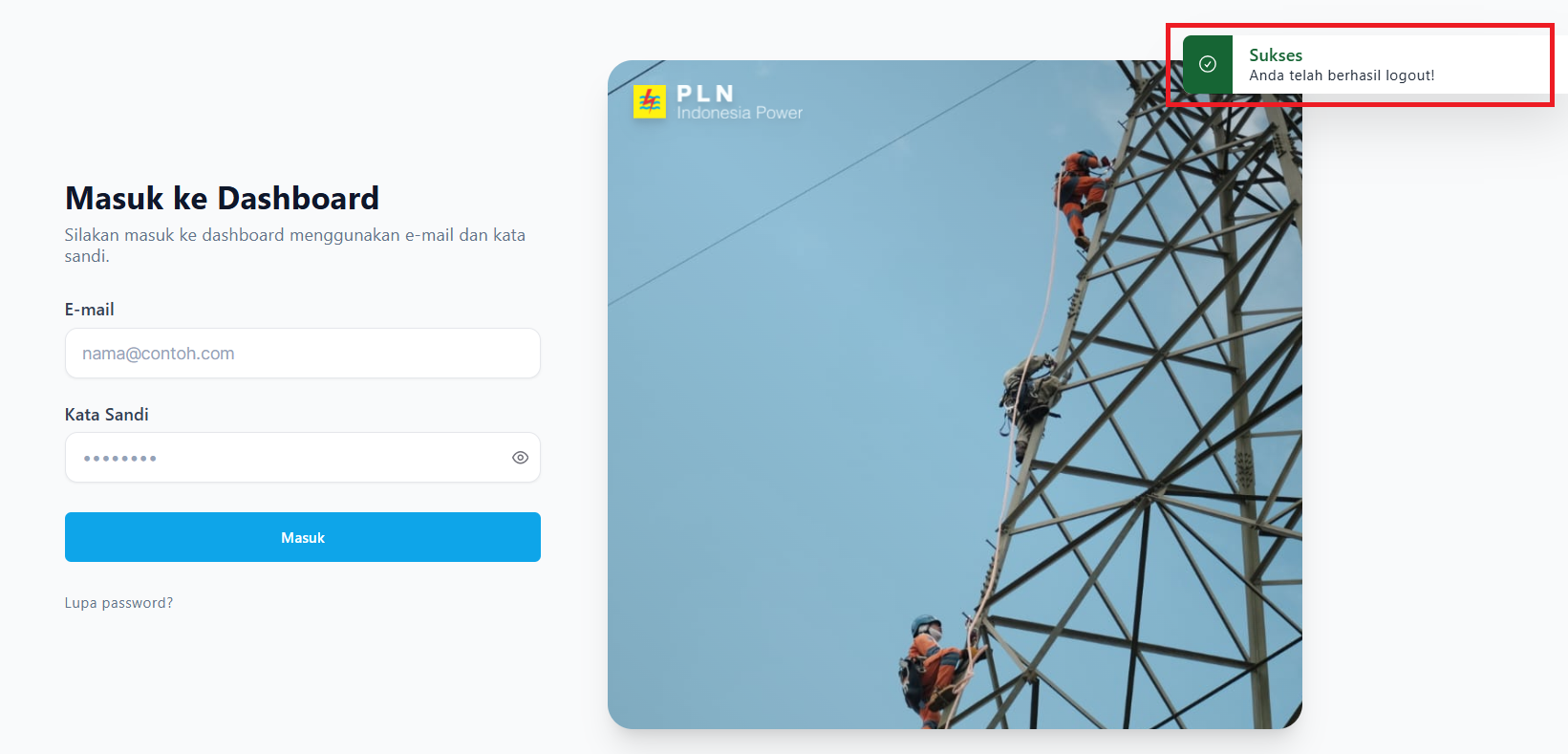Click the 'PLN' brand text on image
Viewport: 1568px width, 754px height.
705,94
